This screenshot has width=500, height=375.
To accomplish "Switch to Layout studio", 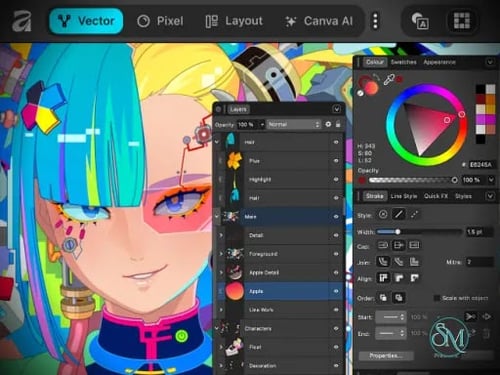I will [234, 21].
